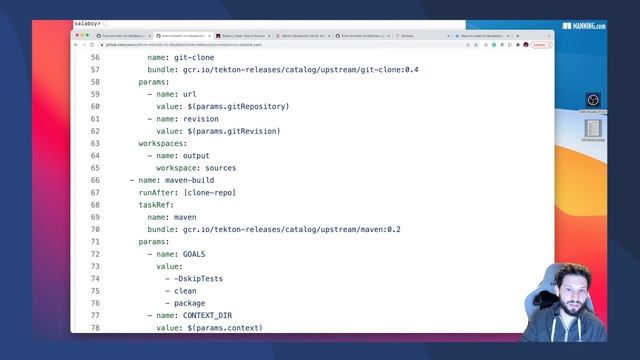Open a new tab with the plus icon
The image size is (640, 360).
click(x=518, y=36)
